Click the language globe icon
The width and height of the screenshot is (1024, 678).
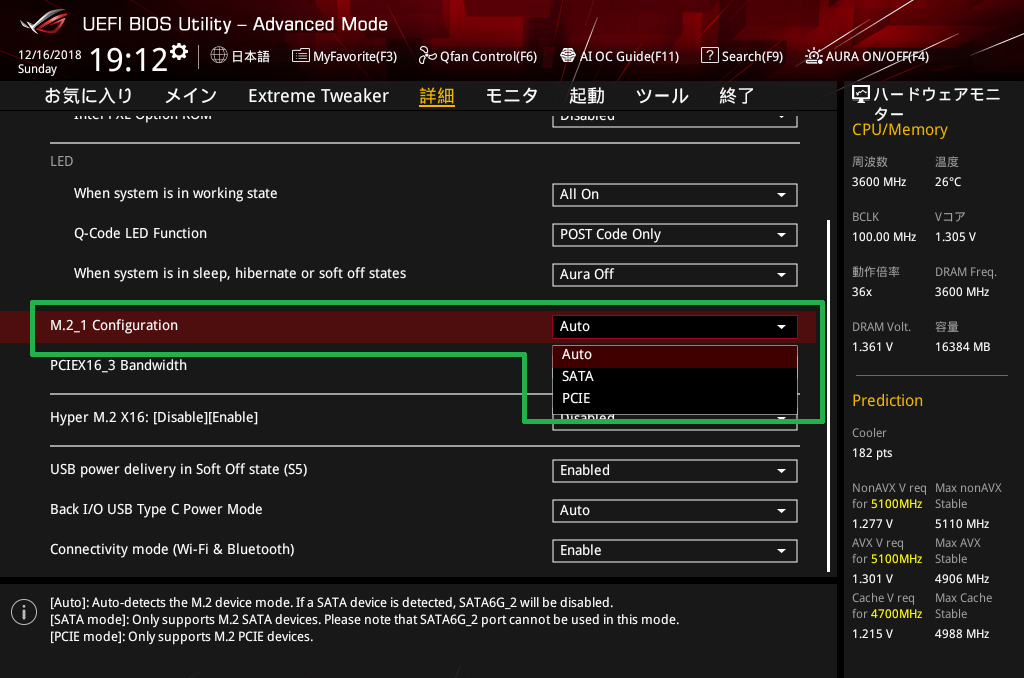pyautogui.click(x=219, y=56)
